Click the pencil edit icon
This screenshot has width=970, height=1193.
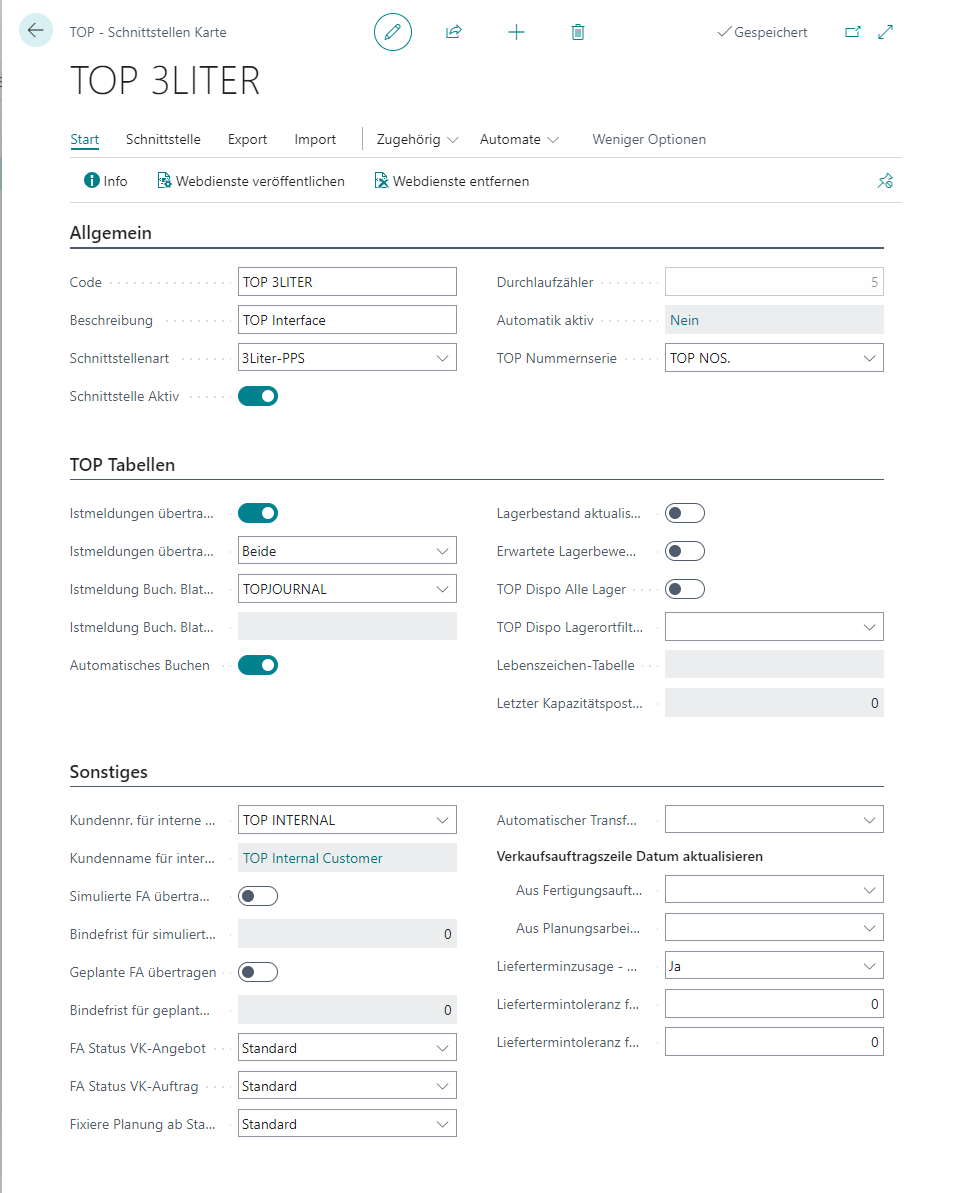coord(393,32)
